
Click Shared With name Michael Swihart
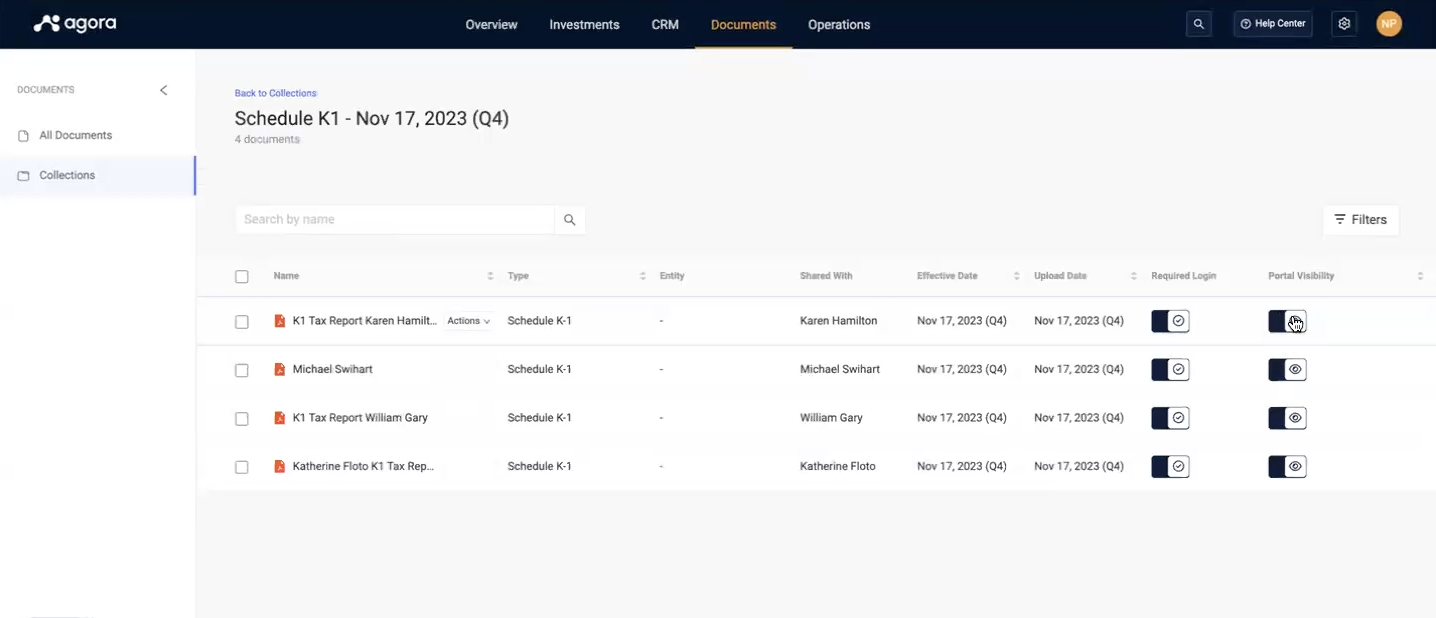click(840, 369)
